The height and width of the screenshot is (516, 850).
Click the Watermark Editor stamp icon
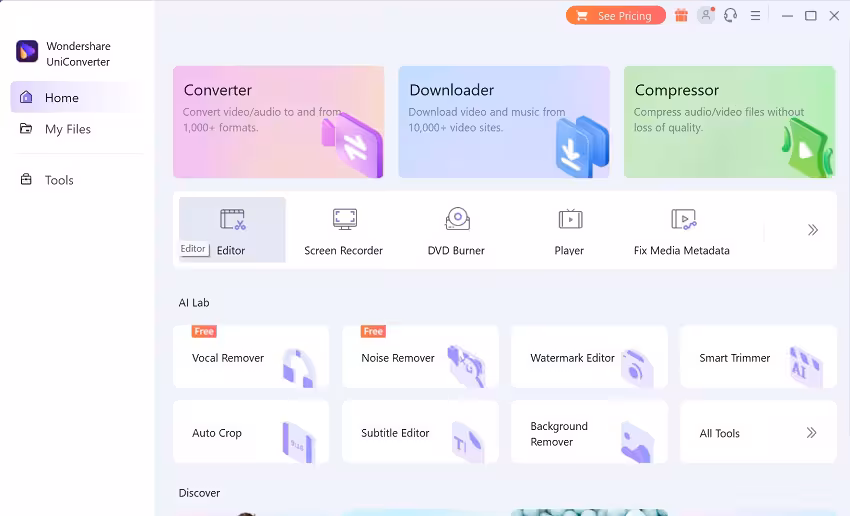tap(637, 368)
